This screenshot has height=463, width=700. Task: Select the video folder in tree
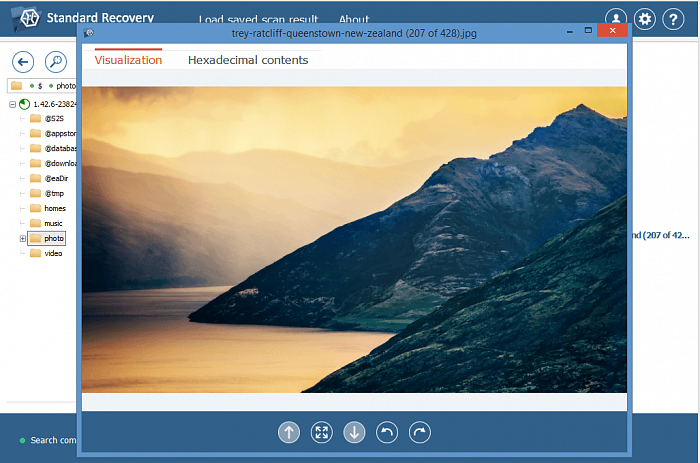pyautogui.click(x=53, y=253)
